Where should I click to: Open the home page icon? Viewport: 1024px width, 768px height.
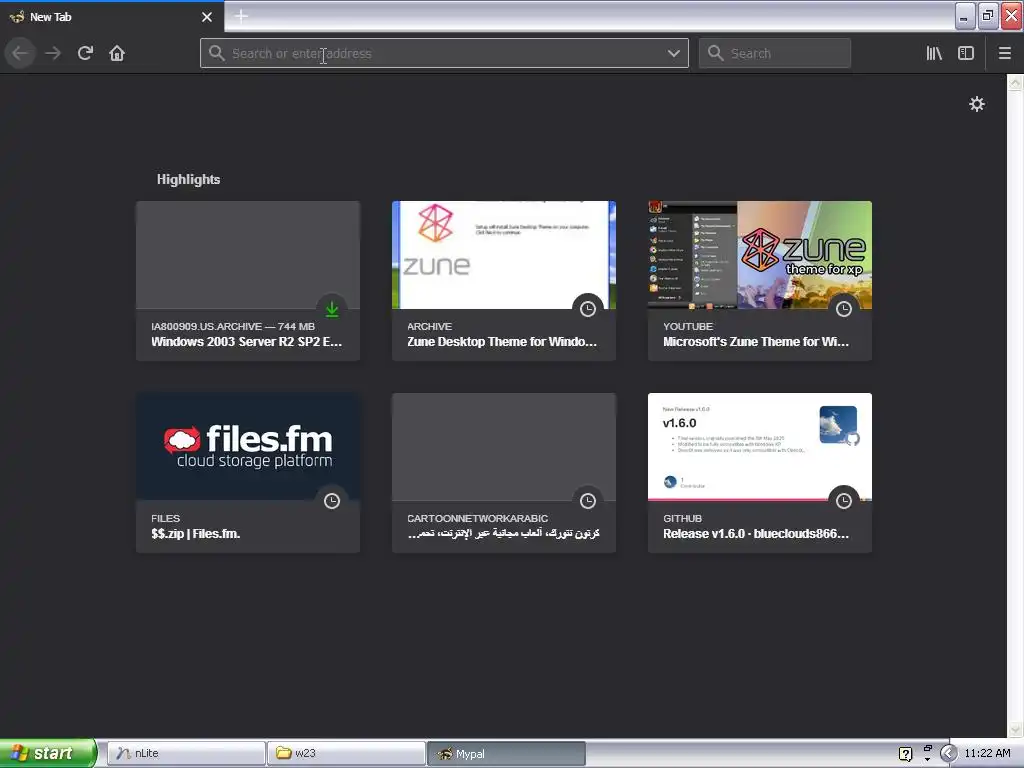pyautogui.click(x=117, y=53)
